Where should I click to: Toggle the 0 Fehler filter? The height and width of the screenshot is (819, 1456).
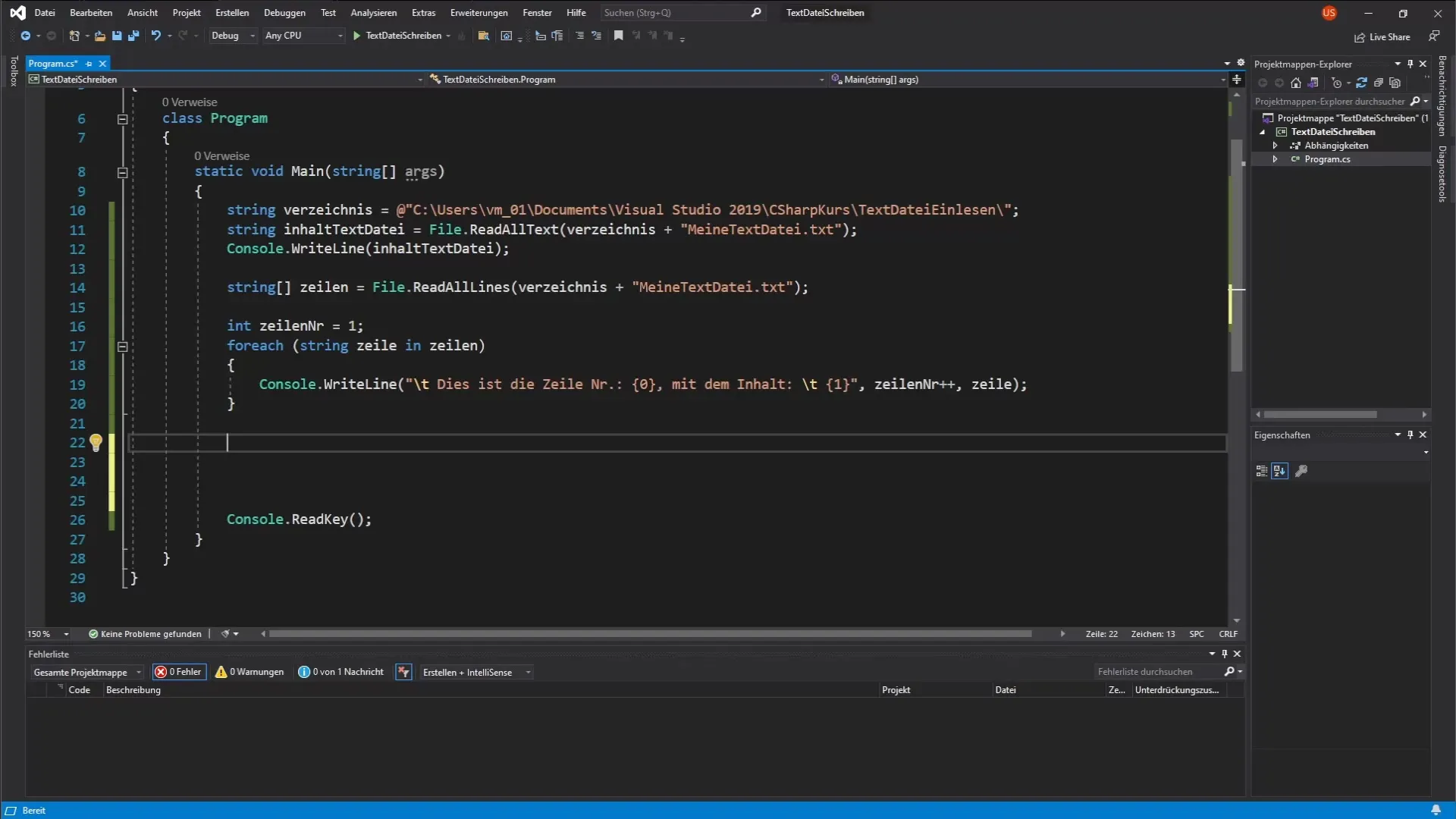(x=180, y=672)
